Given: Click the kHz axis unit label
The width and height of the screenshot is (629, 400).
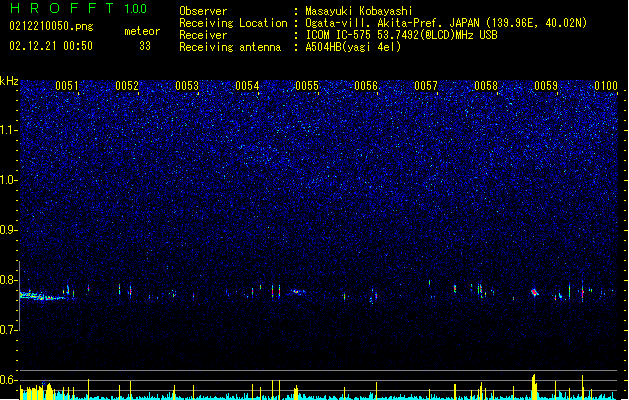Looking at the screenshot, I should pos(9,81).
